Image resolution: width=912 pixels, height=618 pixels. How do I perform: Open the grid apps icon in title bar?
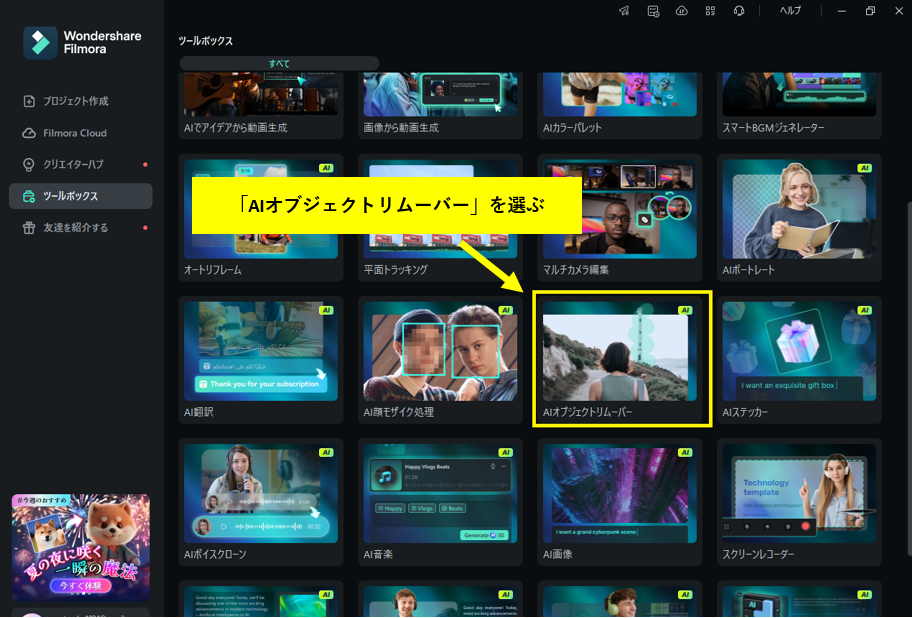point(710,11)
